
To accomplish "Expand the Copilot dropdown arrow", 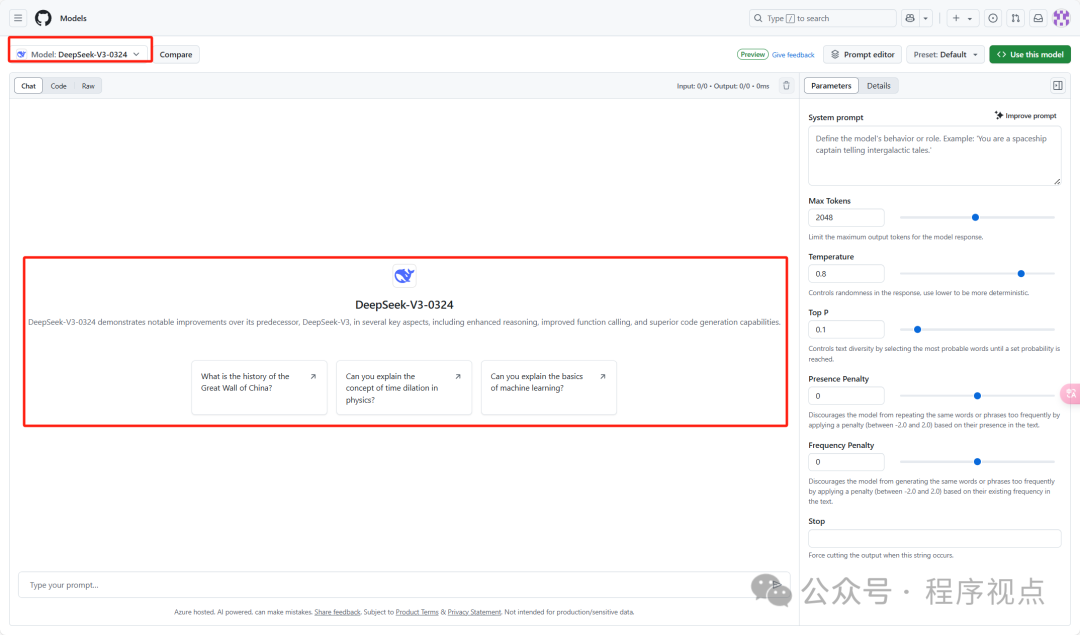I will point(926,18).
